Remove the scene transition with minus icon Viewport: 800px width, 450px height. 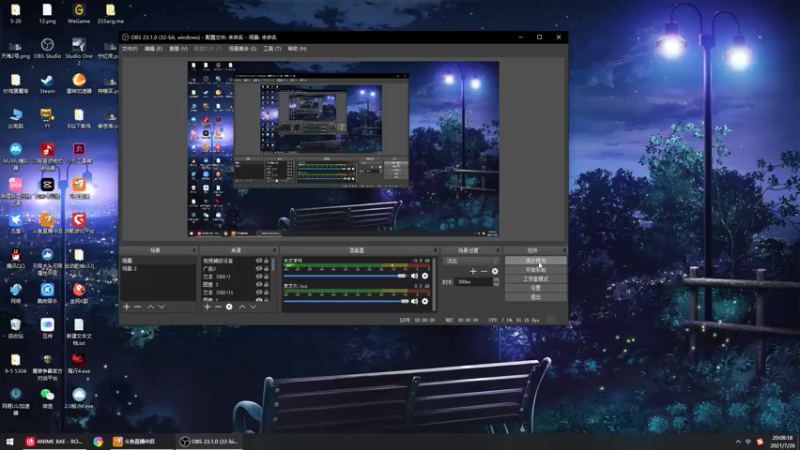484,271
